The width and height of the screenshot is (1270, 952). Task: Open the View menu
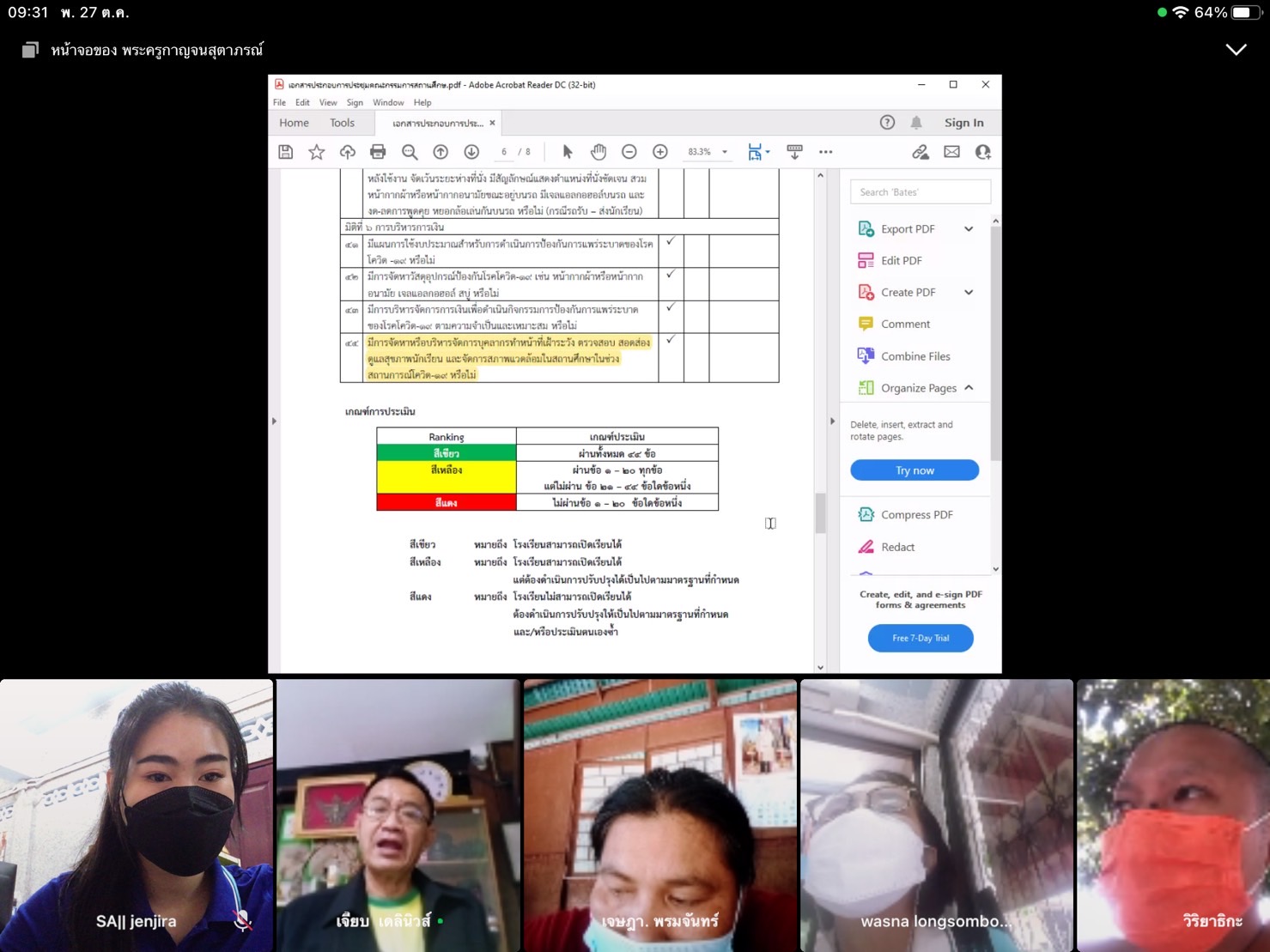[x=328, y=102]
